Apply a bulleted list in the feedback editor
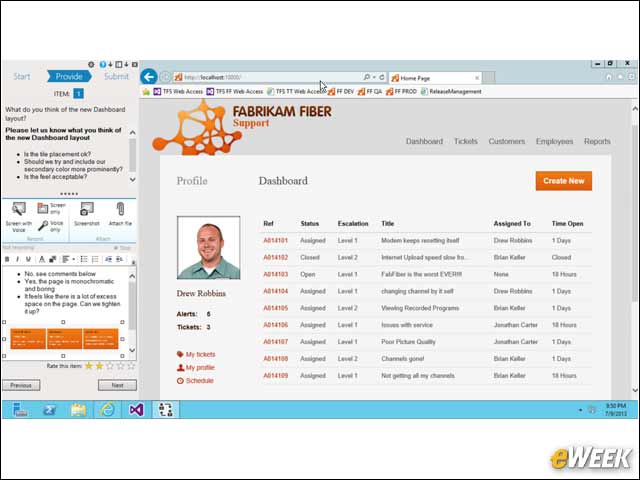640x480 pixels. (84, 259)
